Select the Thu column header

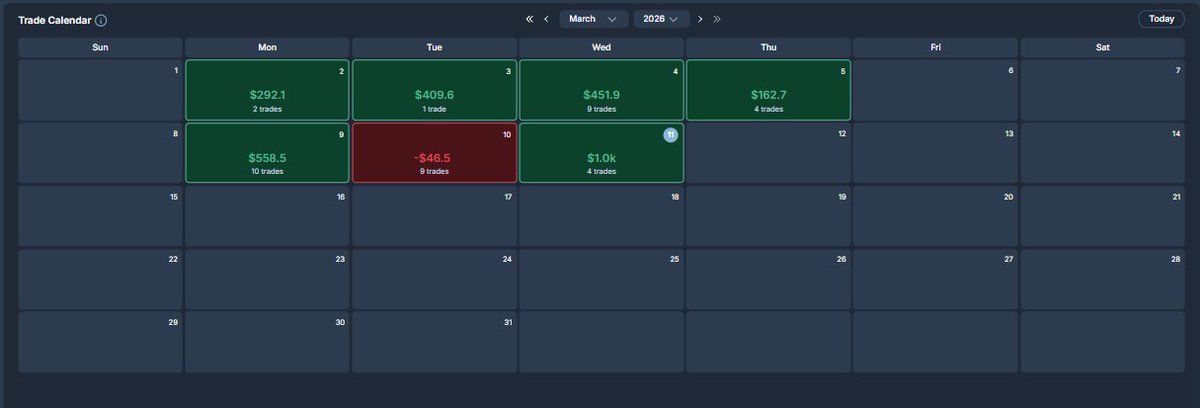click(768, 47)
